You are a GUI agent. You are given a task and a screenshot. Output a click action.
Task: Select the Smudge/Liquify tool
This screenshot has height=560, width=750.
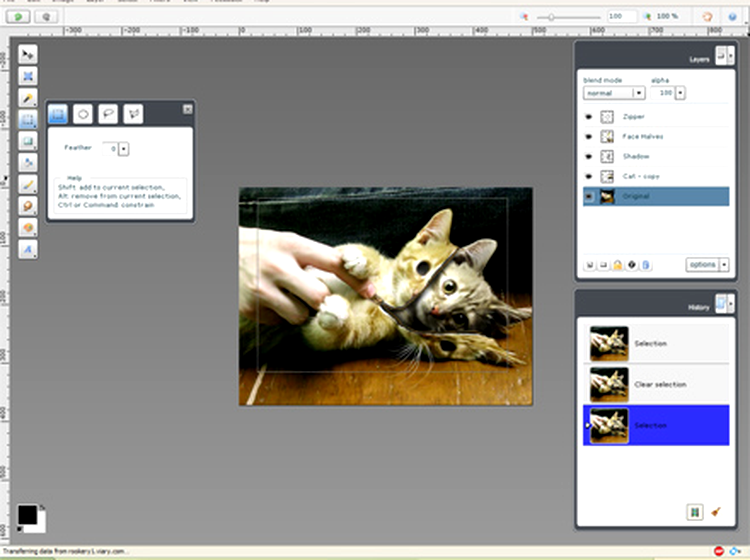(x=28, y=206)
